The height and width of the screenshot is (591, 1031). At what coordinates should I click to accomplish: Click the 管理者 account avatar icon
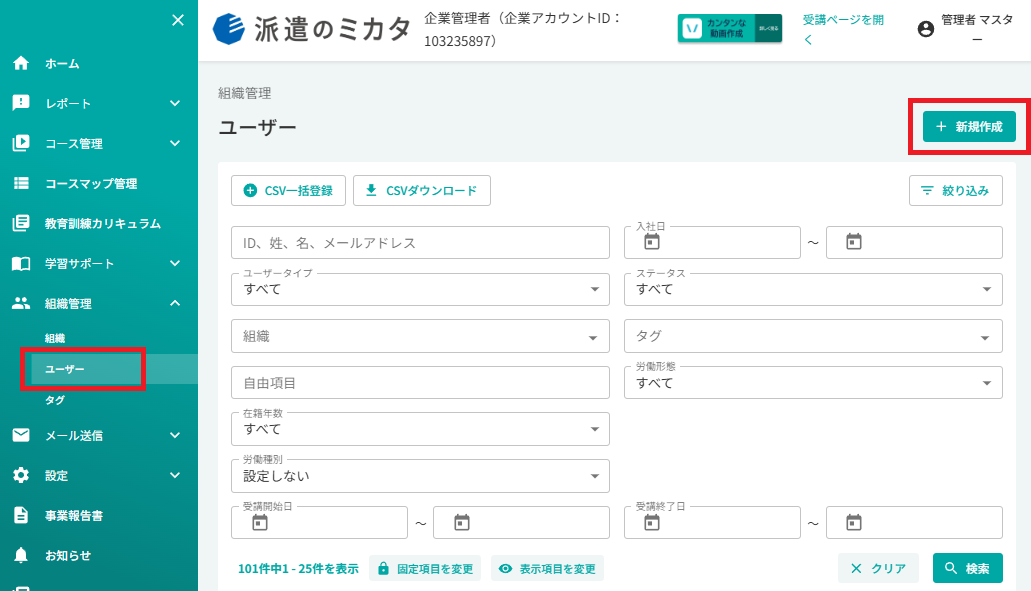(926, 29)
